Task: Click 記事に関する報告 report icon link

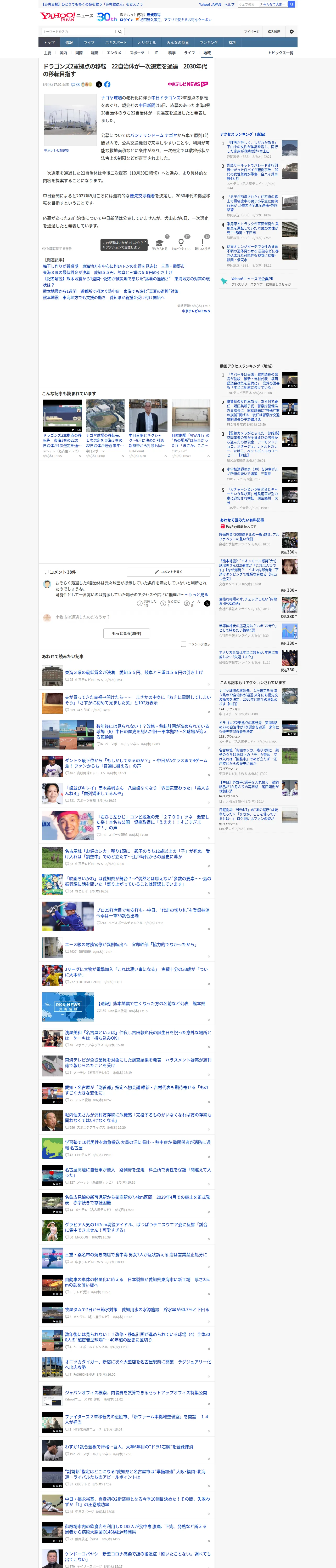Action: pyautogui.click(x=57, y=248)
